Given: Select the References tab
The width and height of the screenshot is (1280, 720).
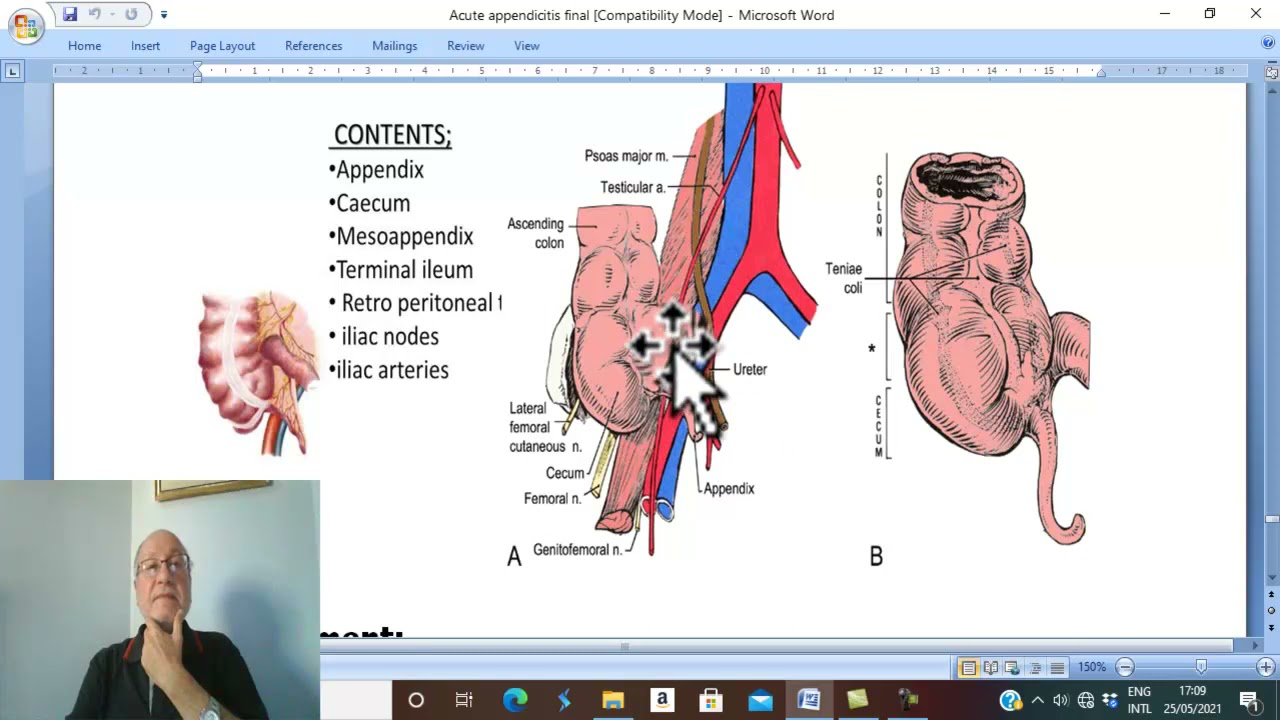Looking at the screenshot, I should coord(313,46).
